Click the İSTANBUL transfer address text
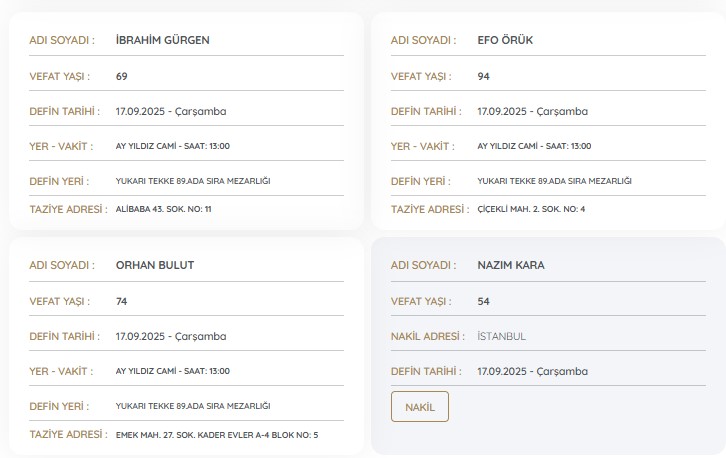726x458 pixels. [501, 336]
